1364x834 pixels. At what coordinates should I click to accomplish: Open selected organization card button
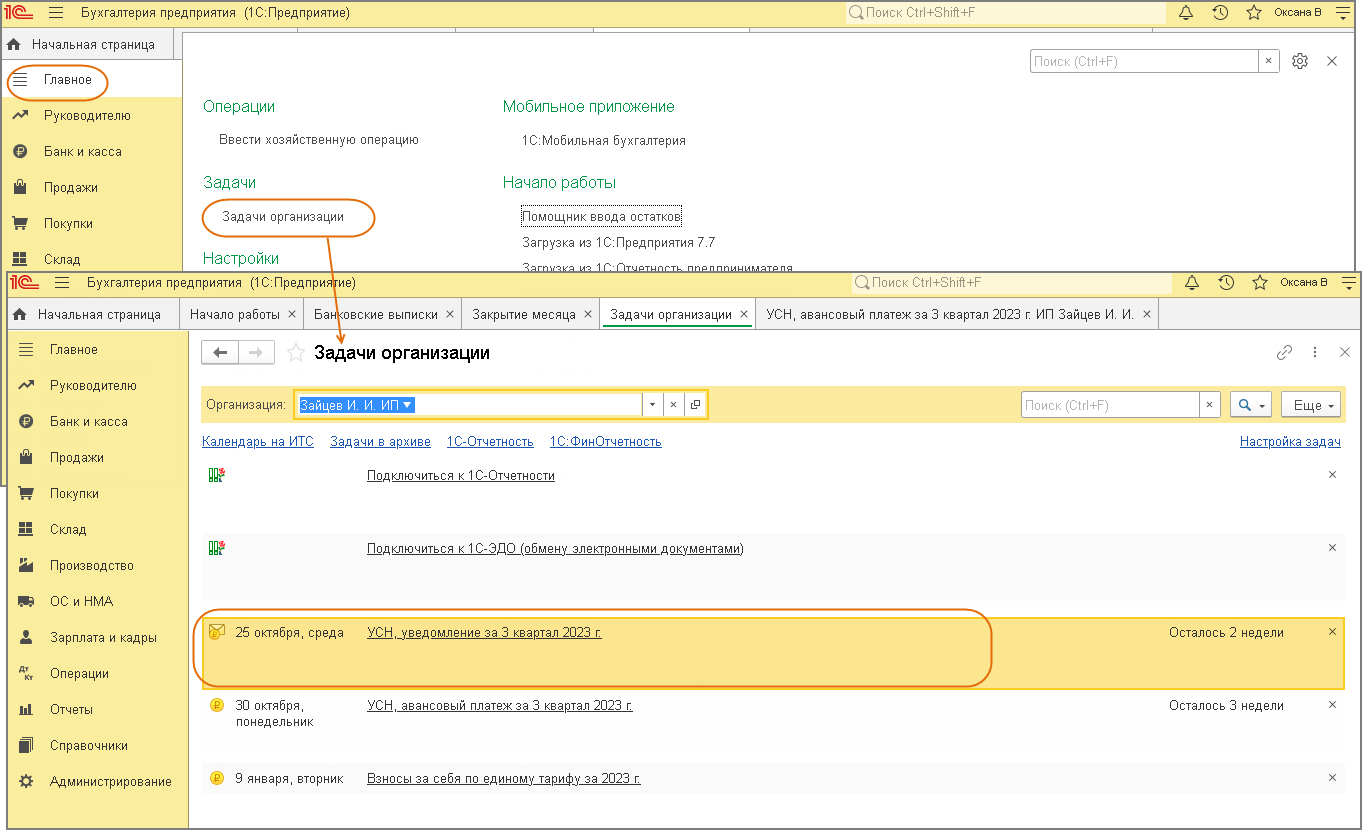(x=695, y=405)
